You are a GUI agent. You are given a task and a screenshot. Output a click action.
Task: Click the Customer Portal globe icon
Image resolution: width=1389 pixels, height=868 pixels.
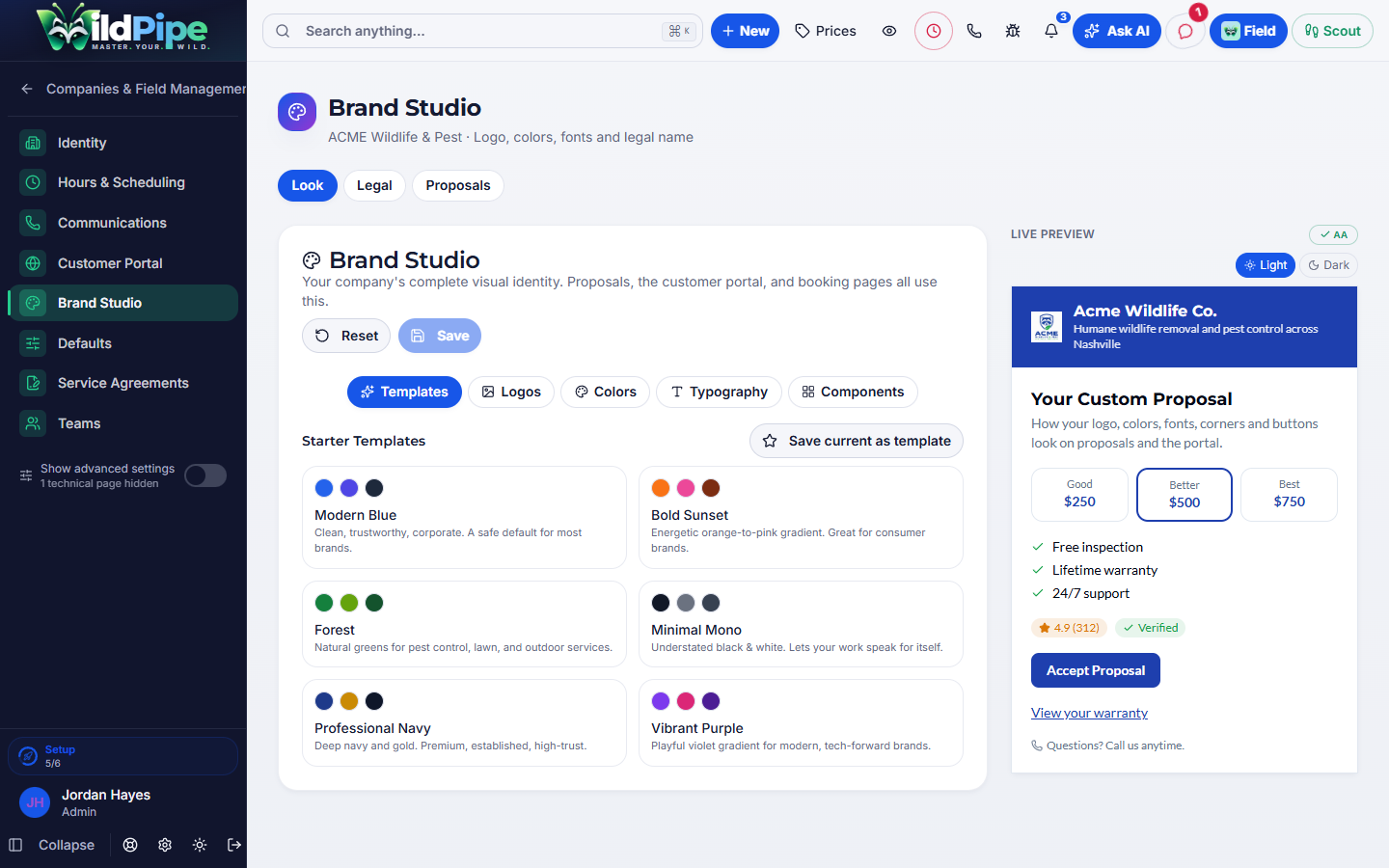click(33, 263)
